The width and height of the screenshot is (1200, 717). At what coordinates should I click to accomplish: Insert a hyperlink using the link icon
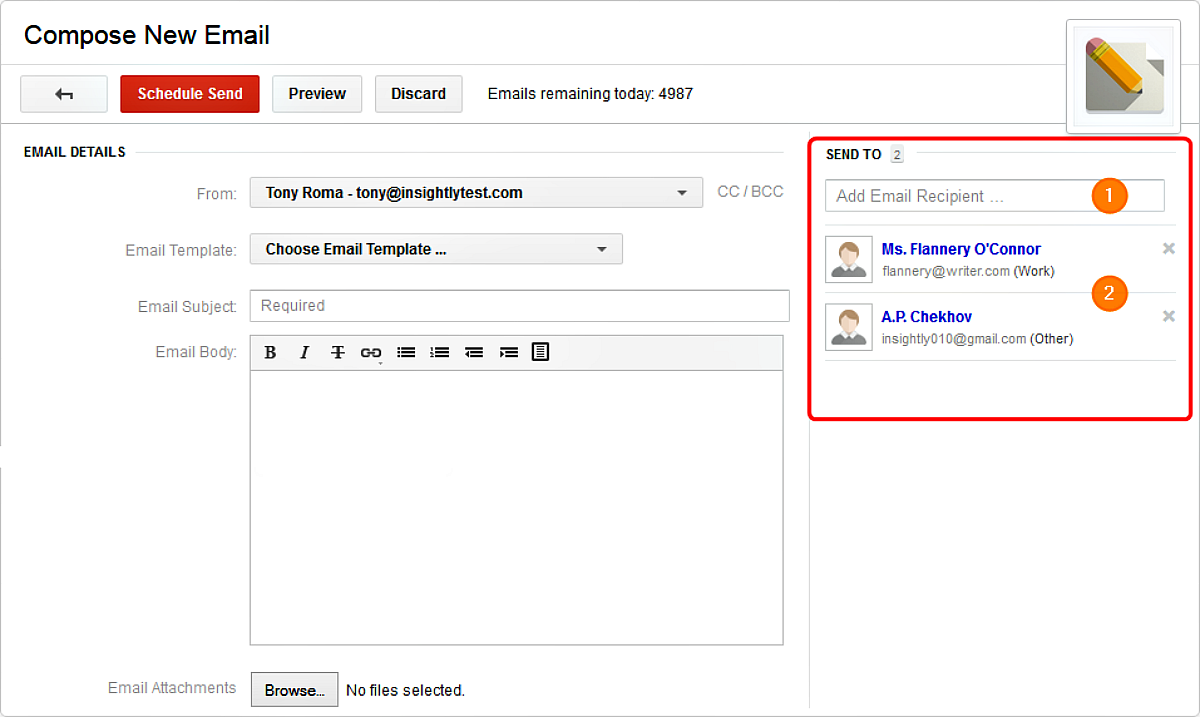[372, 352]
